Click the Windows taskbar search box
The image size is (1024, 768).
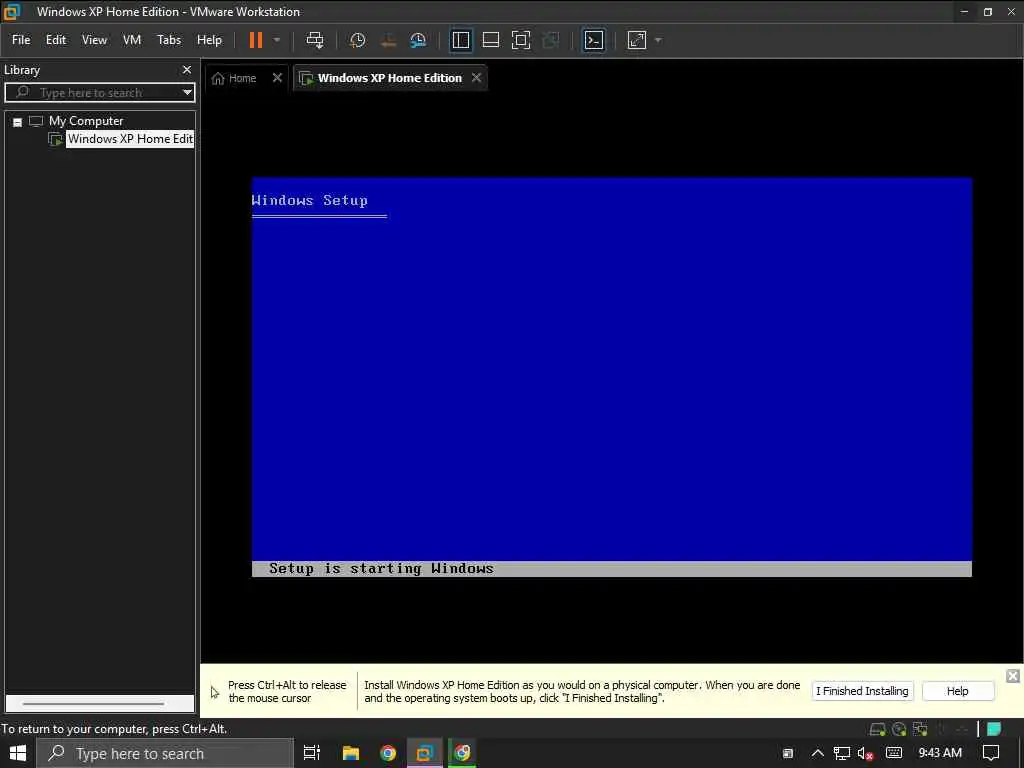click(165, 753)
